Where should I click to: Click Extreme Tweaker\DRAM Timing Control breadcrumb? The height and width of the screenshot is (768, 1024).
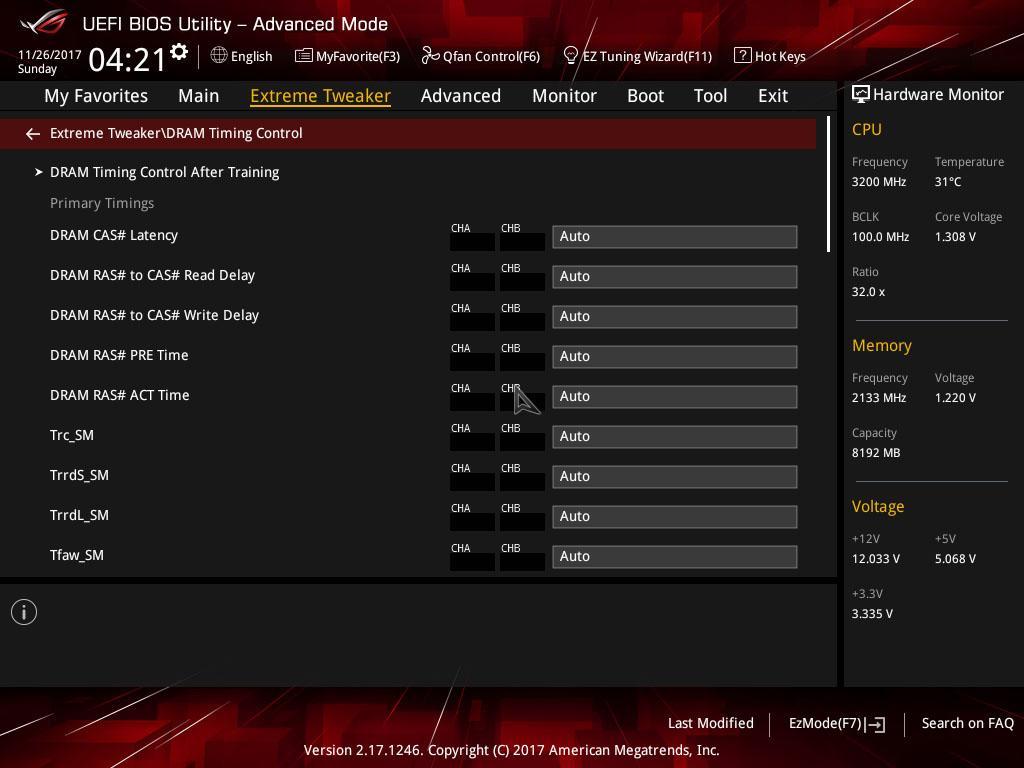(x=176, y=133)
